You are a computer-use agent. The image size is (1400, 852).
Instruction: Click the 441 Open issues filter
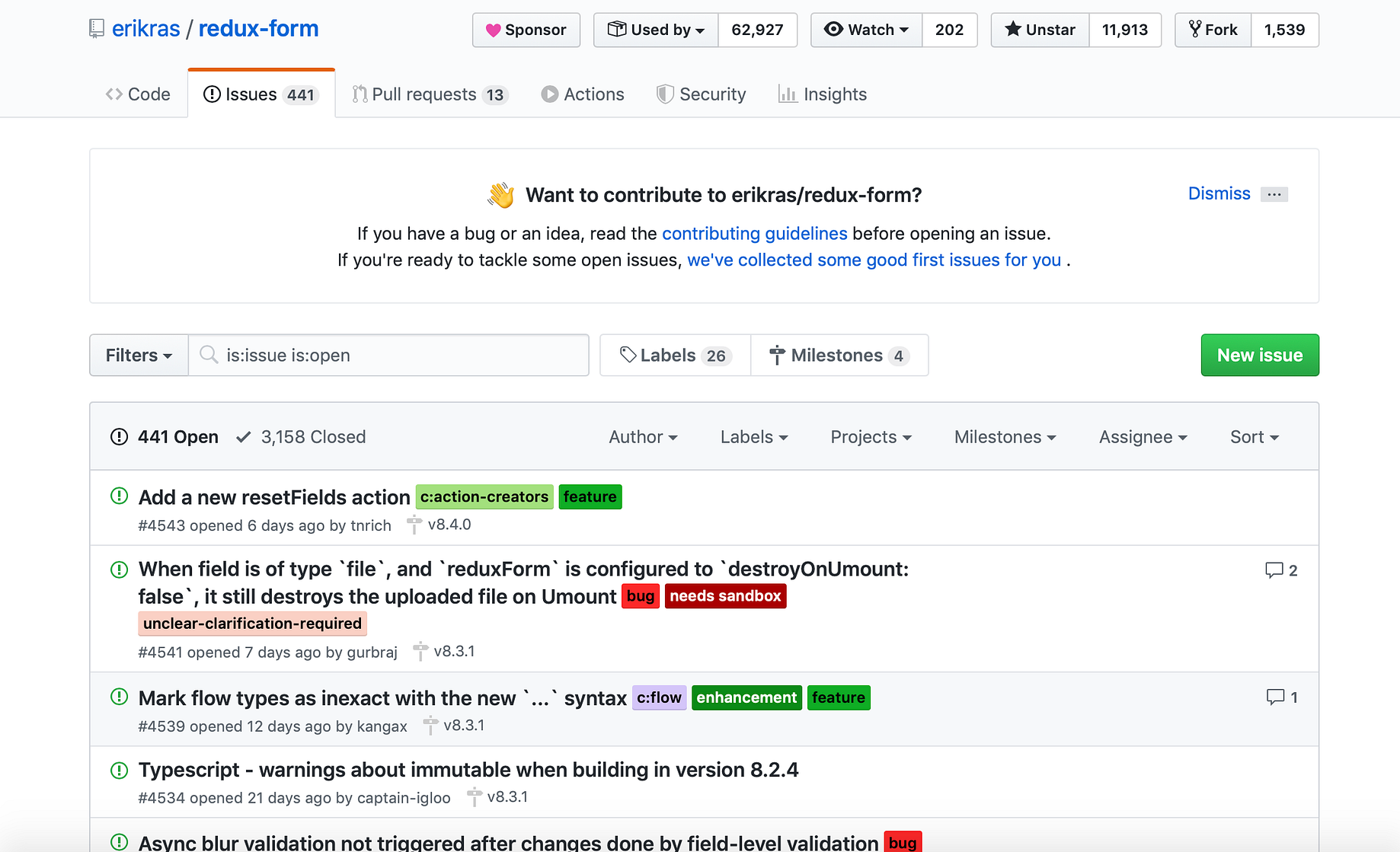tap(165, 437)
